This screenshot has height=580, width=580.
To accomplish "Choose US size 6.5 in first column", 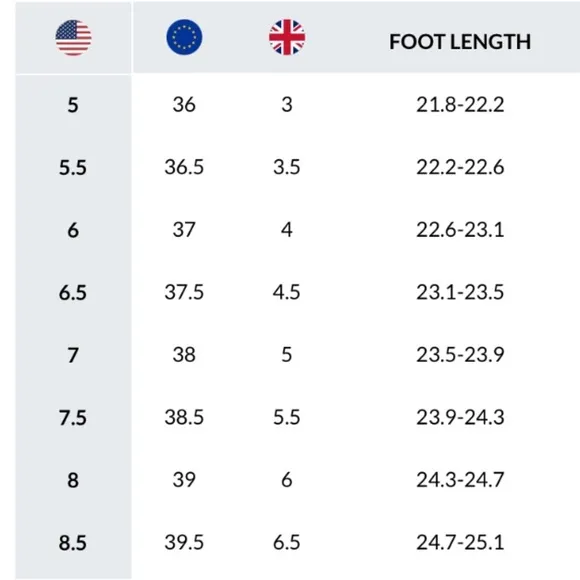I will (x=73, y=293).
